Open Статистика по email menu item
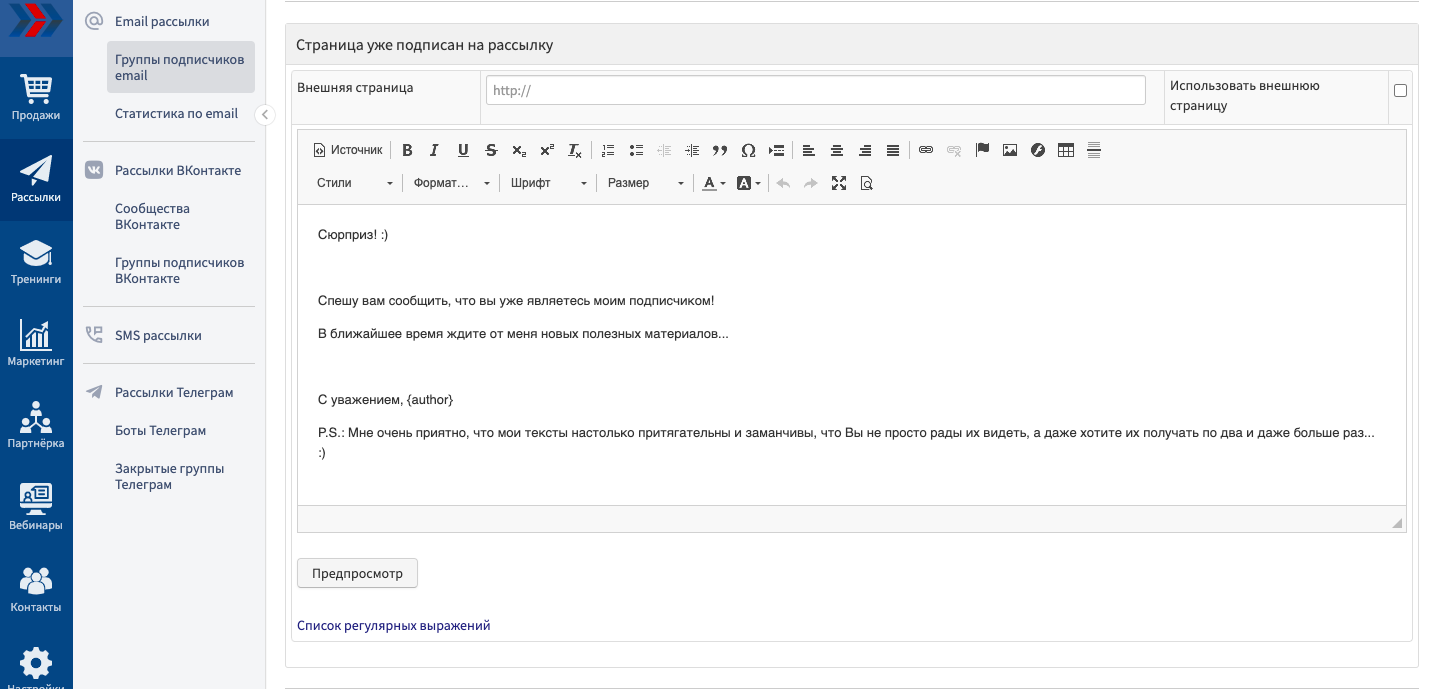 [176, 114]
